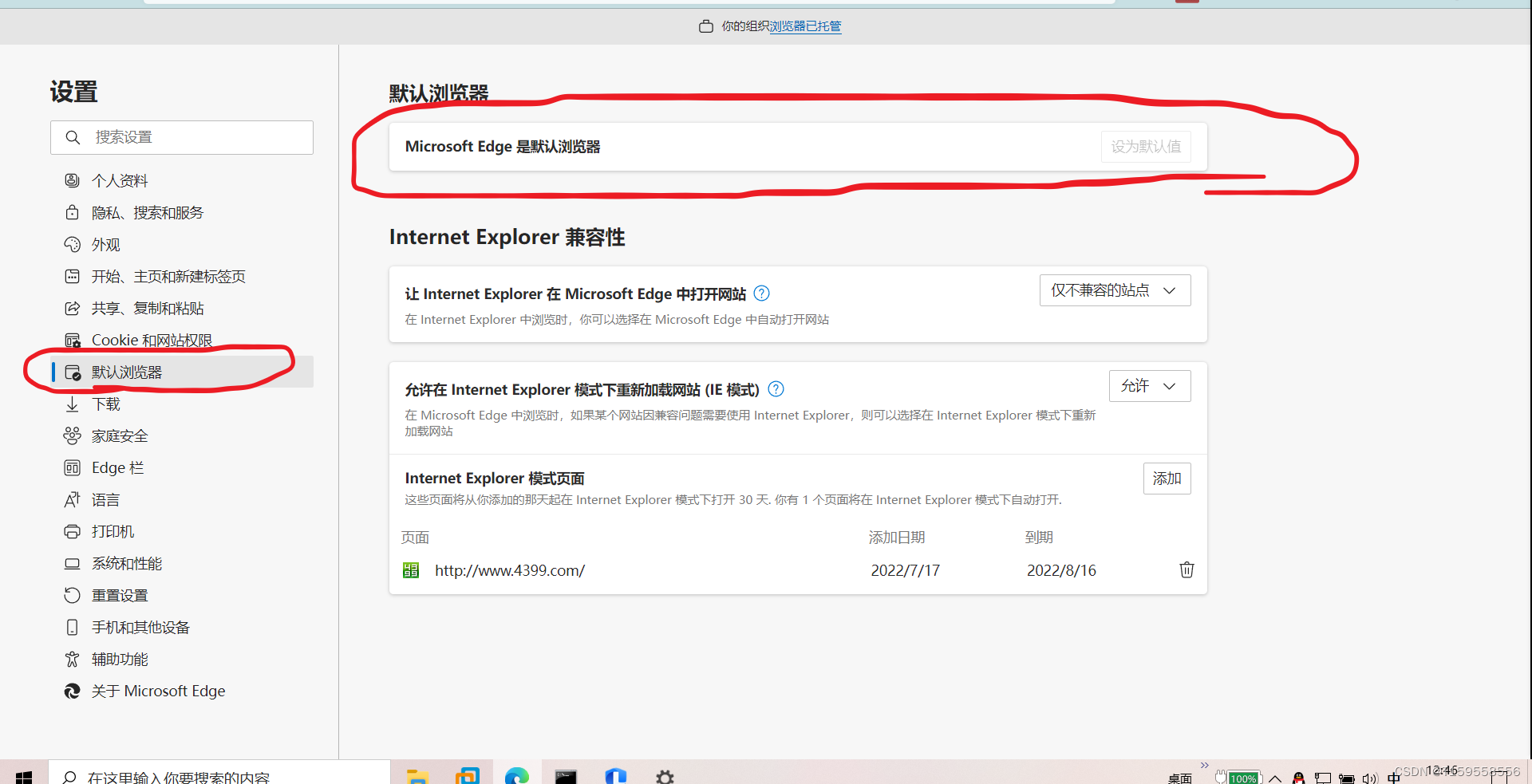The image size is (1532, 784).
Task: Click the accessibility icon beside 辅助功能
Action: (x=72, y=659)
